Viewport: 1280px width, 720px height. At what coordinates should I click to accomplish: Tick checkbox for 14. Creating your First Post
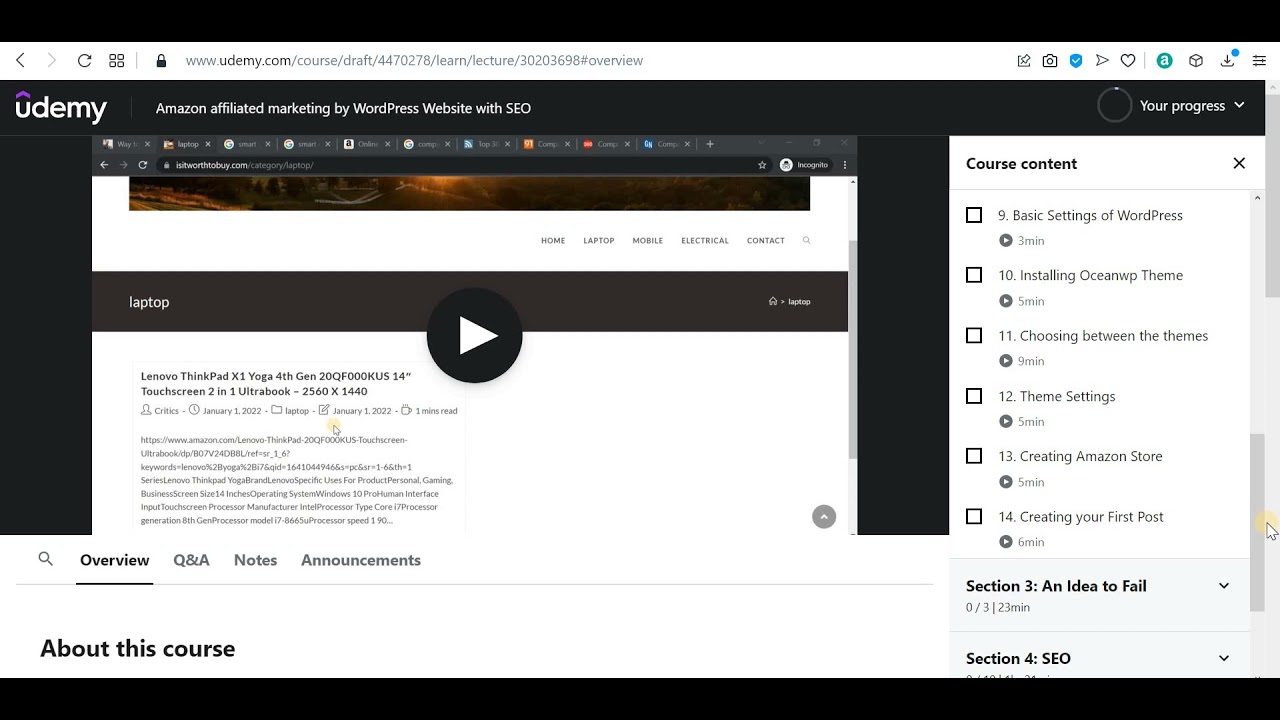(974, 517)
